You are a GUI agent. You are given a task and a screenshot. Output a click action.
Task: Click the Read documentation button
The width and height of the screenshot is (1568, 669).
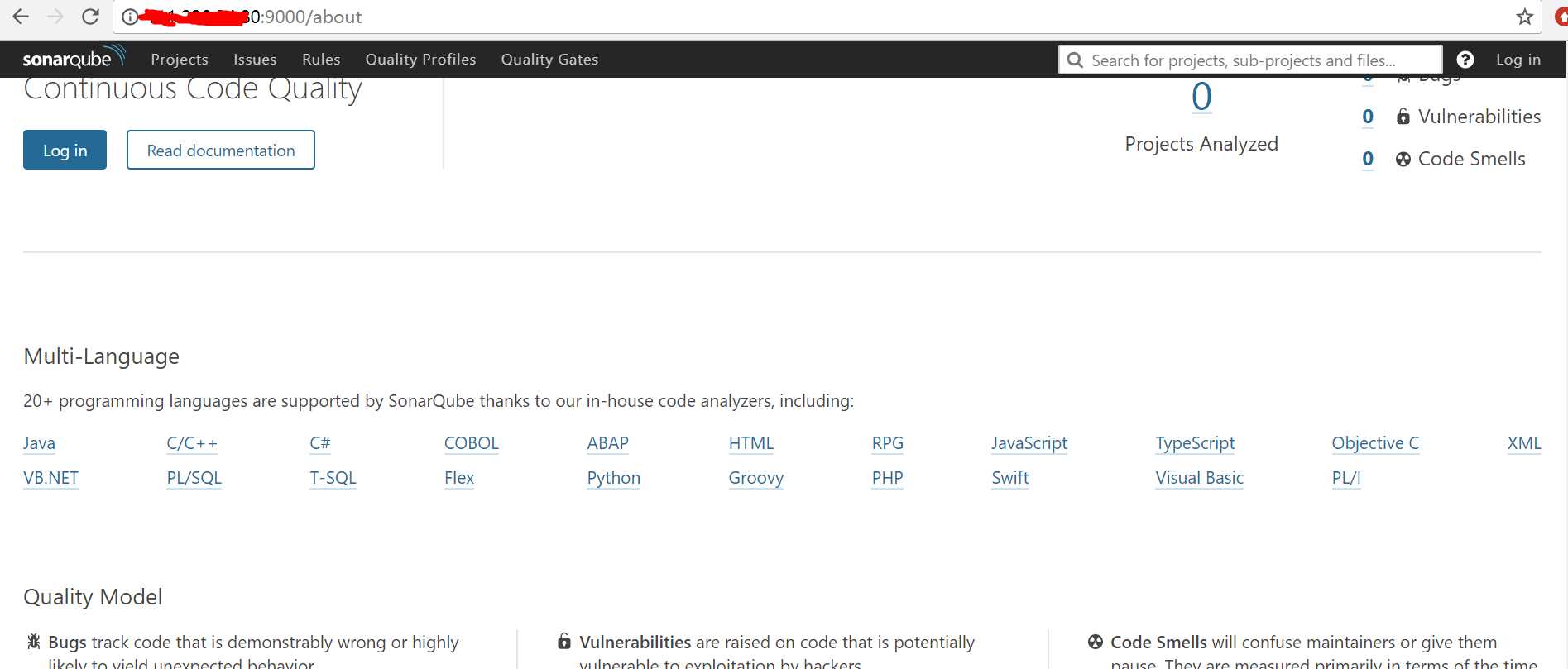[221, 150]
